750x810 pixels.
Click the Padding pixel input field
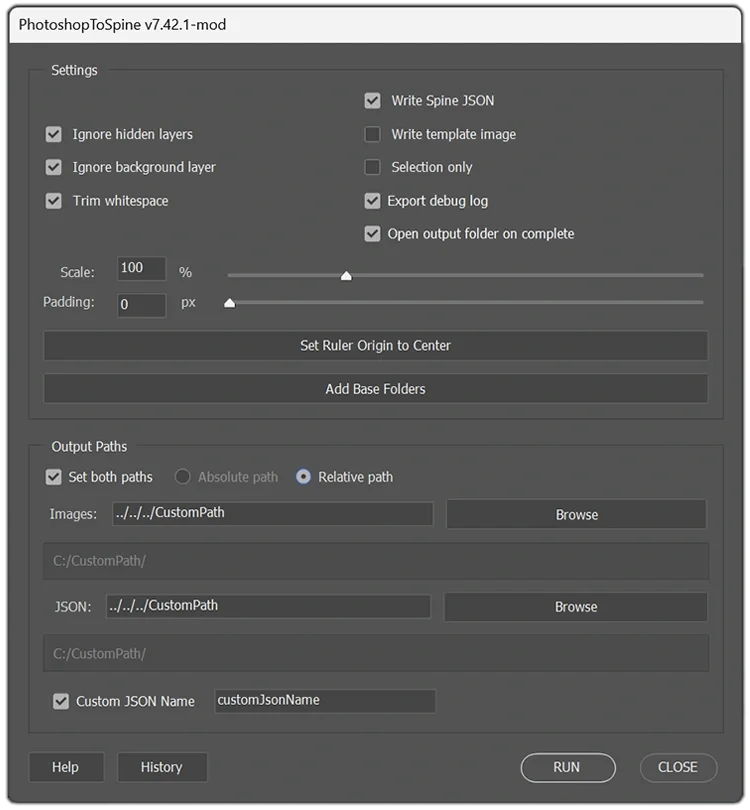click(141, 304)
